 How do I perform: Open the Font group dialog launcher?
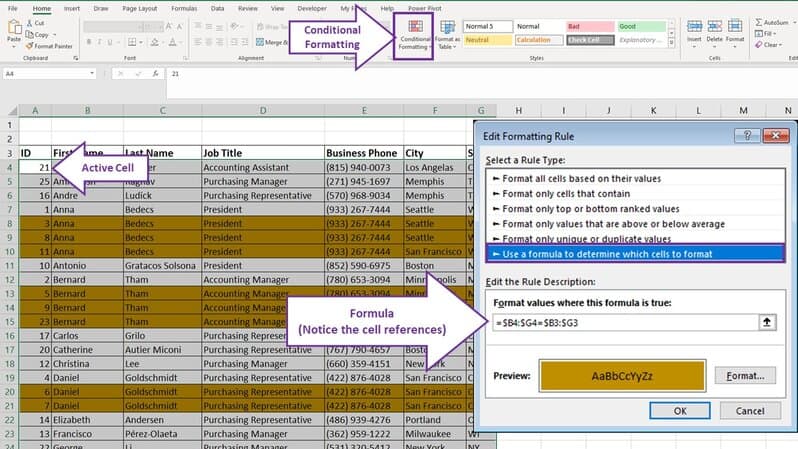[185, 59]
